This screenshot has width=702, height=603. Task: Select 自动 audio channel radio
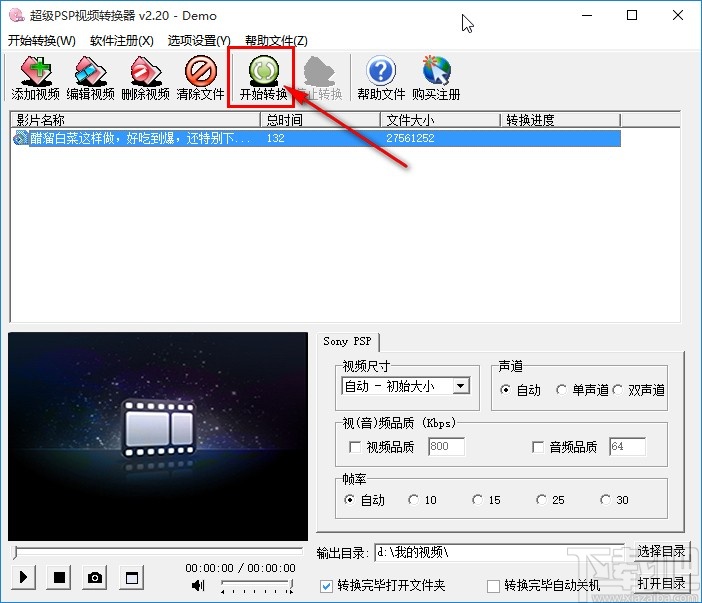[505, 390]
